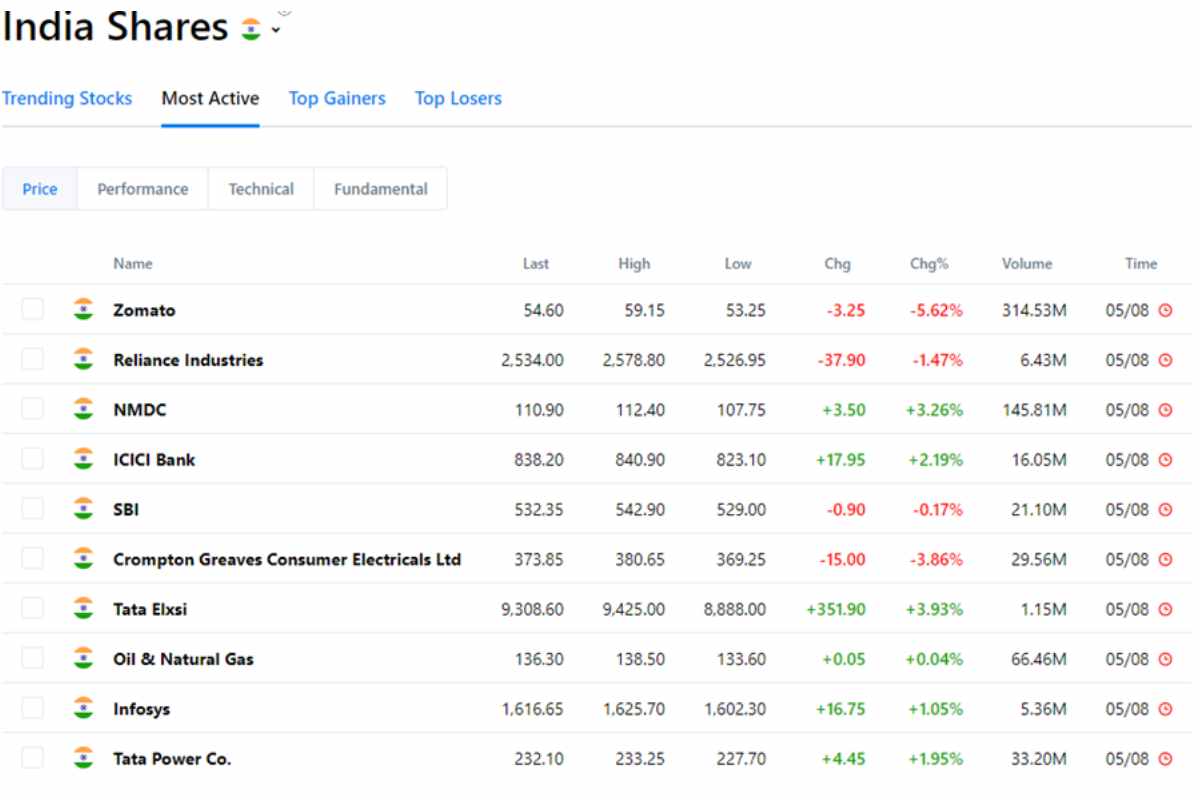Click the flag icon in Tata Power Co. row
This screenshot has height=800, width=1200.
[83, 759]
